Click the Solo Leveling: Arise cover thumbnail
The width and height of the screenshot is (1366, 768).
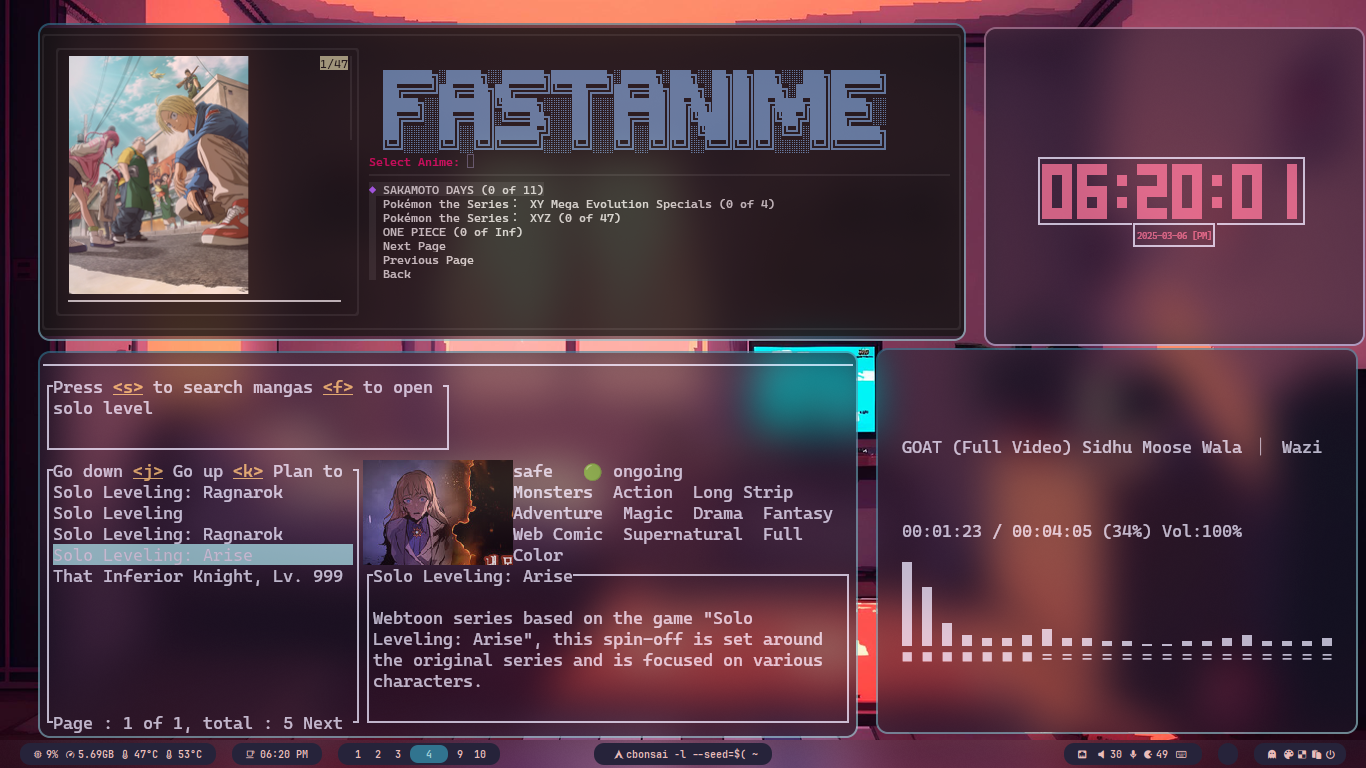(x=438, y=512)
